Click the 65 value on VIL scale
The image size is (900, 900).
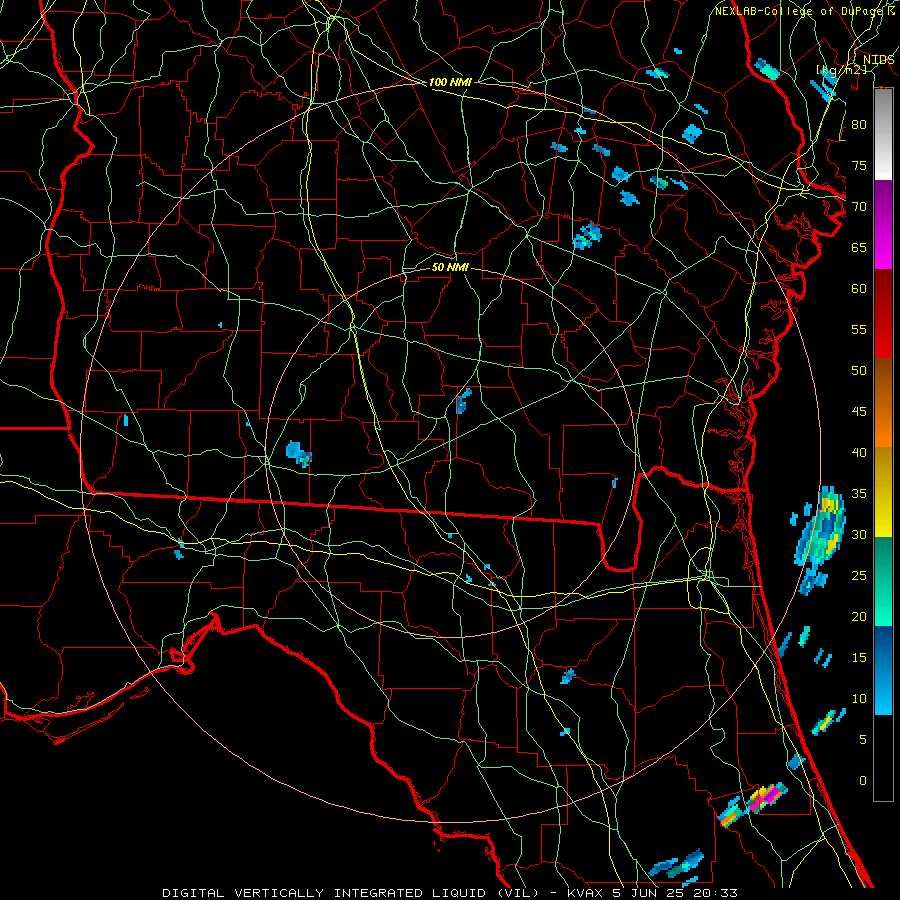[859, 247]
